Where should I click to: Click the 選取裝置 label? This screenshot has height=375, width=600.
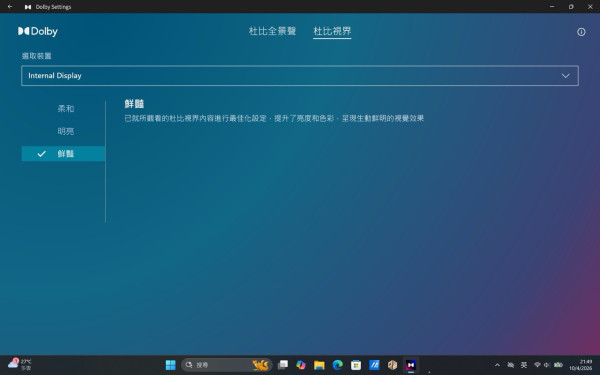pyautogui.click(x=36, y=56)
